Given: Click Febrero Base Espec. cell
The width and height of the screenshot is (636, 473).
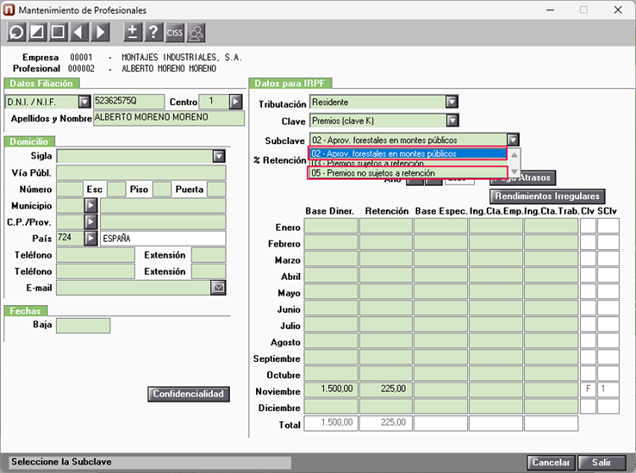Looking at the screenshot, I should [440, 243].
